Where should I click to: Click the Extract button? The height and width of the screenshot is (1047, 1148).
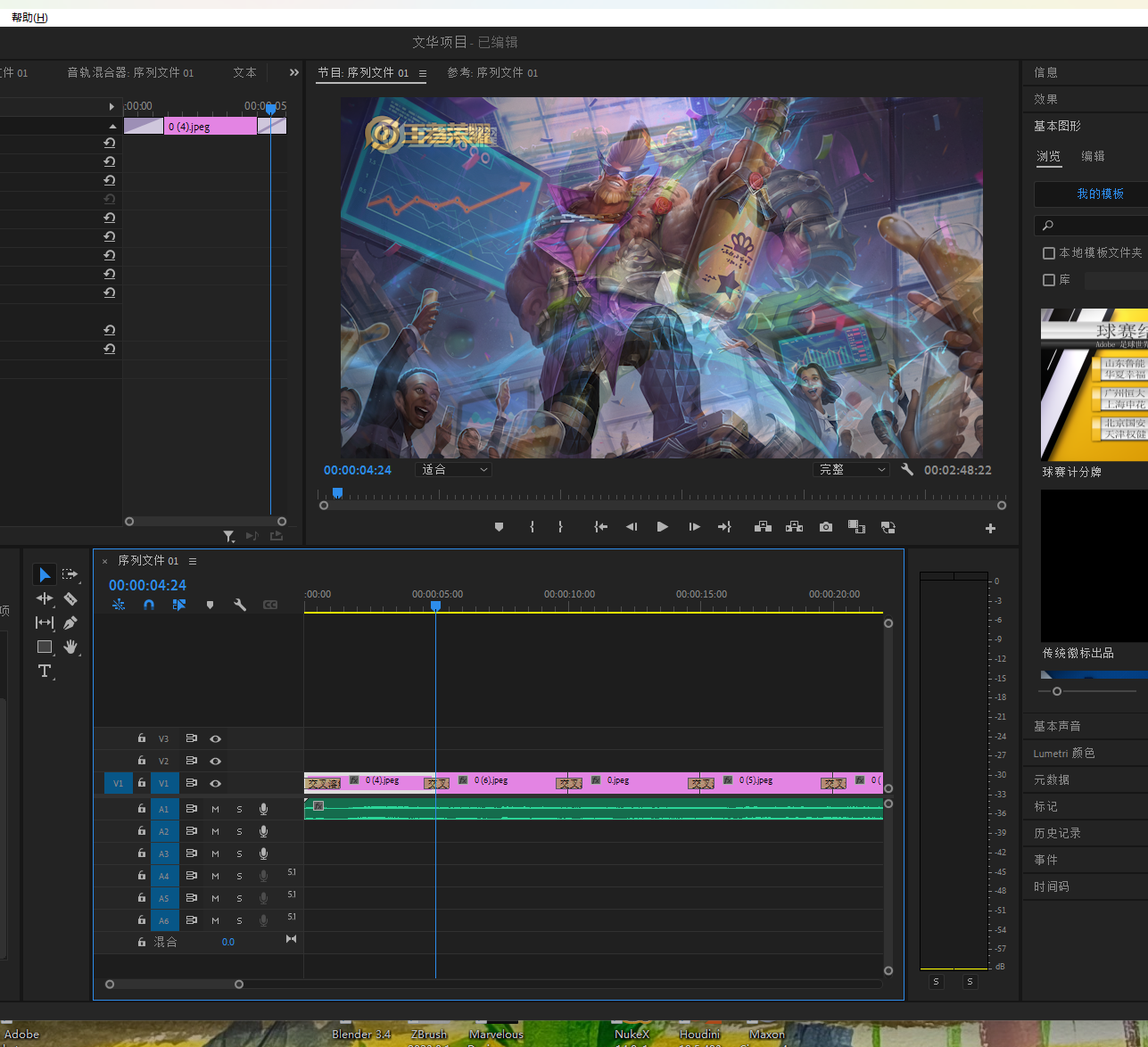pyautogui.click(x=794, y=527)
